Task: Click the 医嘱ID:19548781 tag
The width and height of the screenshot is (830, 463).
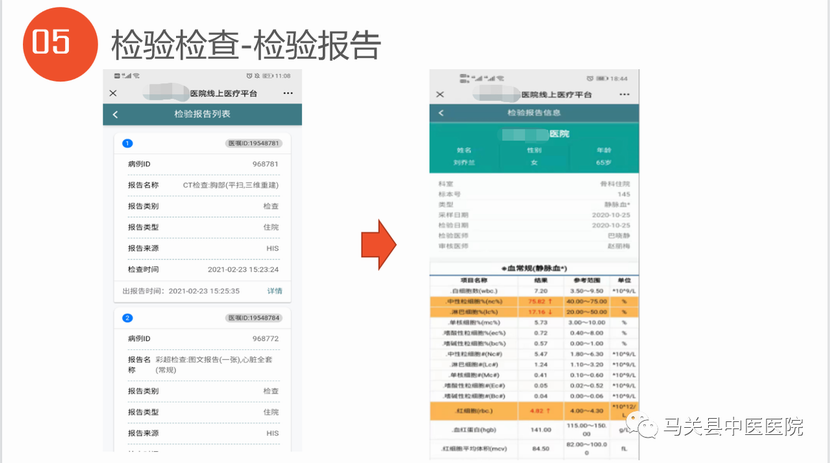Action: tap(254, 143)
